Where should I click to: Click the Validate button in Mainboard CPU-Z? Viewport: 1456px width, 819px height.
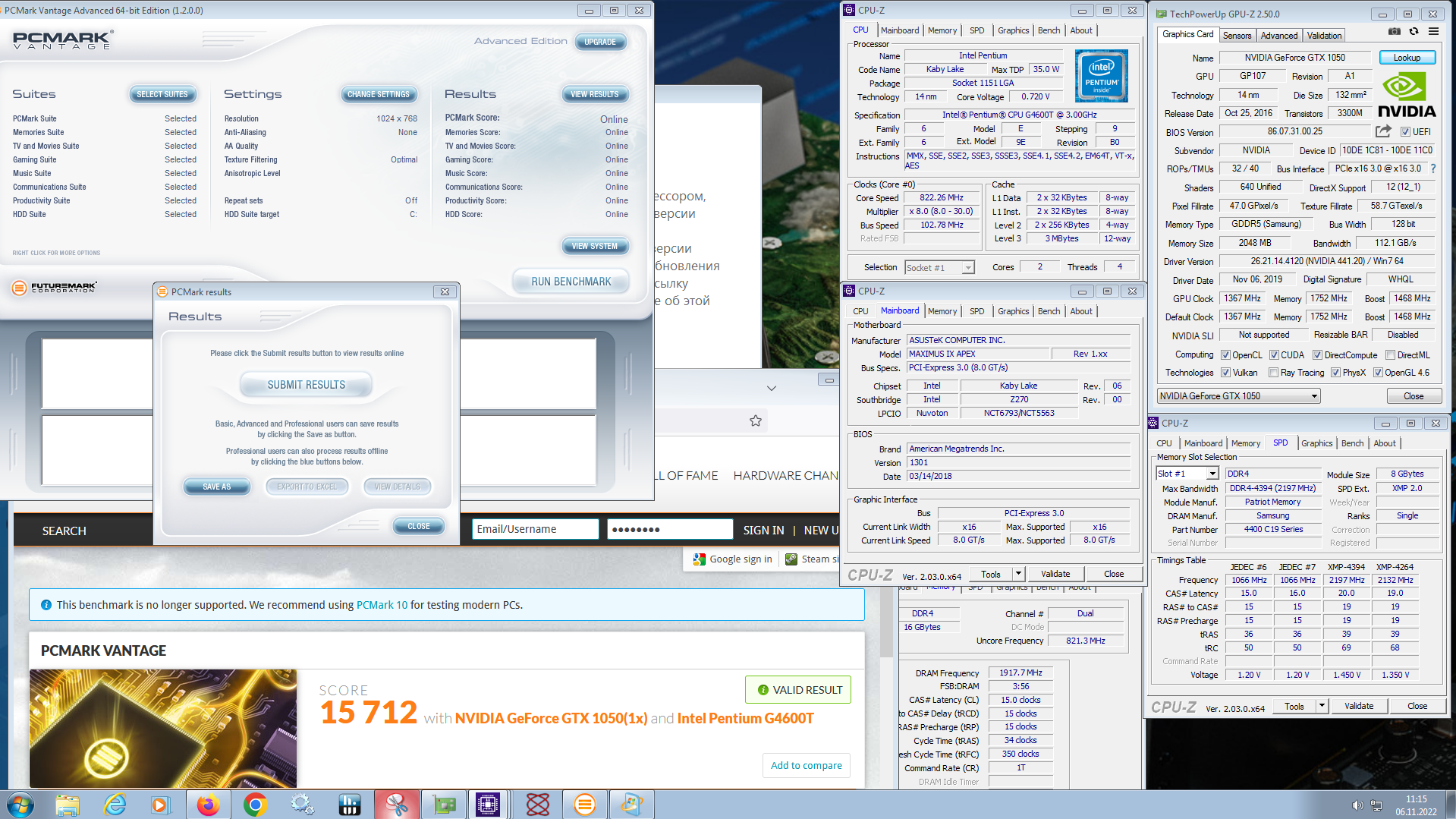pyautogui.click(x=1055, y=574)
